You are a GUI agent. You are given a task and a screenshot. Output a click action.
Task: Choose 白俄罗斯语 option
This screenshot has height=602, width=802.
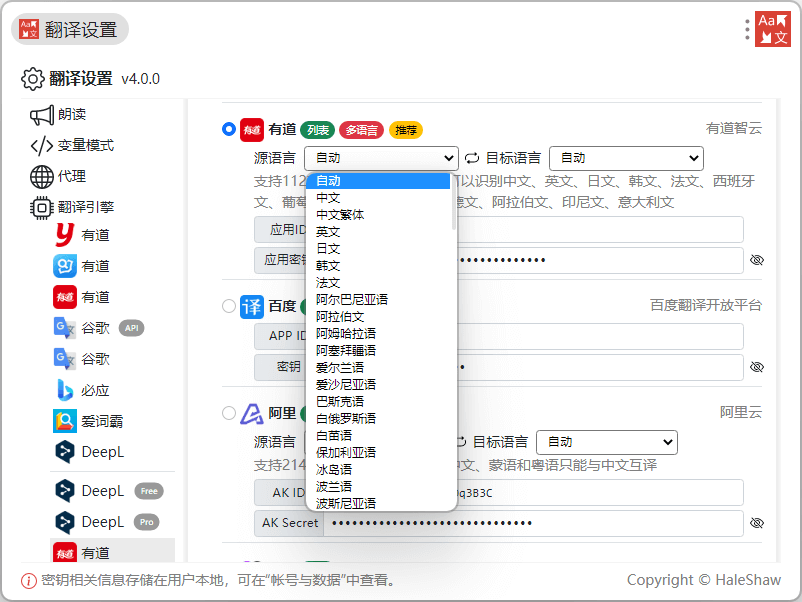click(x=378, y=419)
